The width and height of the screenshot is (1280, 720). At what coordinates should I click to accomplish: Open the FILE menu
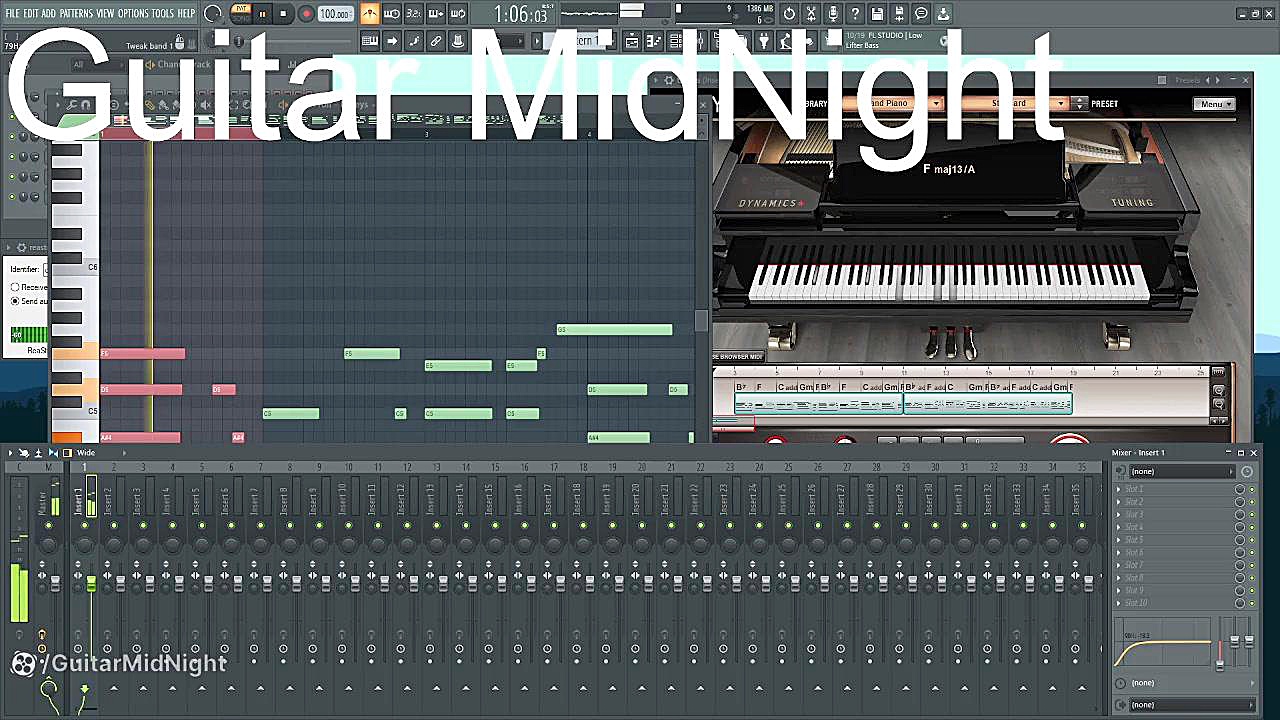(13, 14)
